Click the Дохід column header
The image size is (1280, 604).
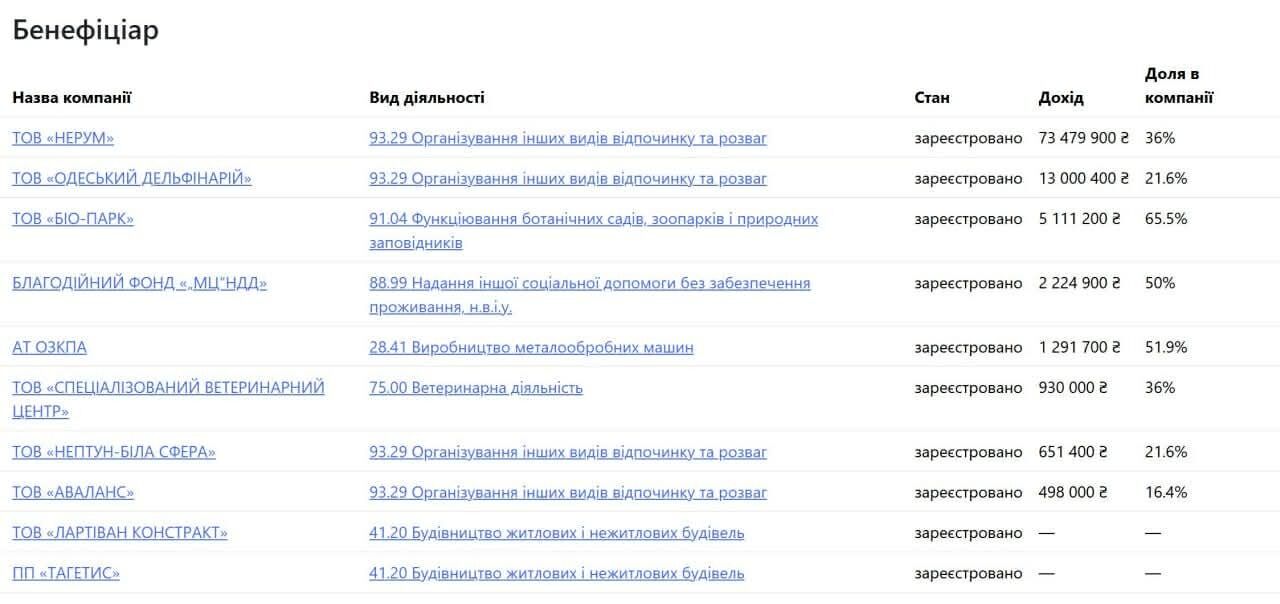(1061, 98)
